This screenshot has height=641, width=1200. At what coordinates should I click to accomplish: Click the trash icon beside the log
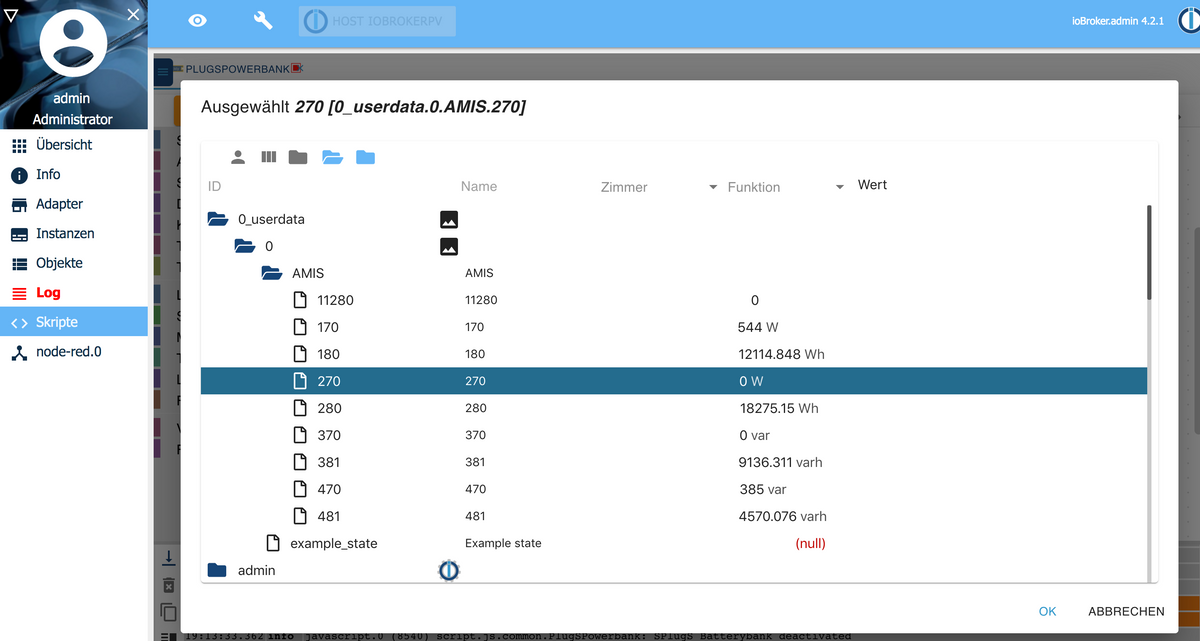[169, 584]
